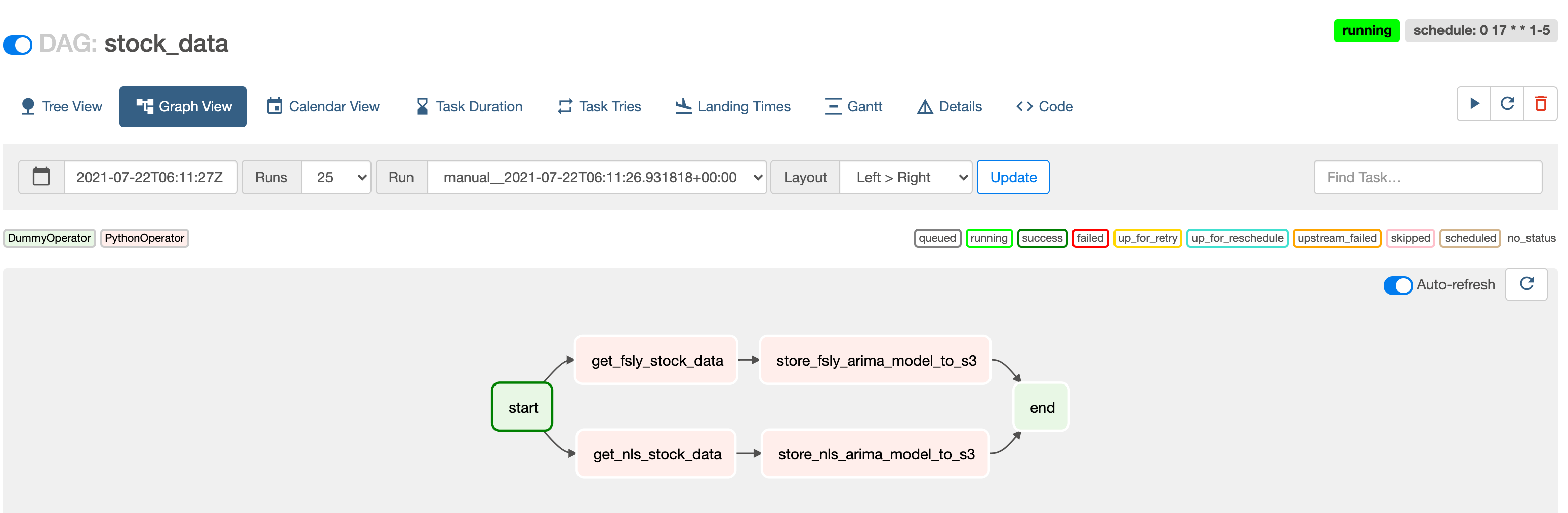
Task: Go to Task Tries tab
Action: click(599, 106)
